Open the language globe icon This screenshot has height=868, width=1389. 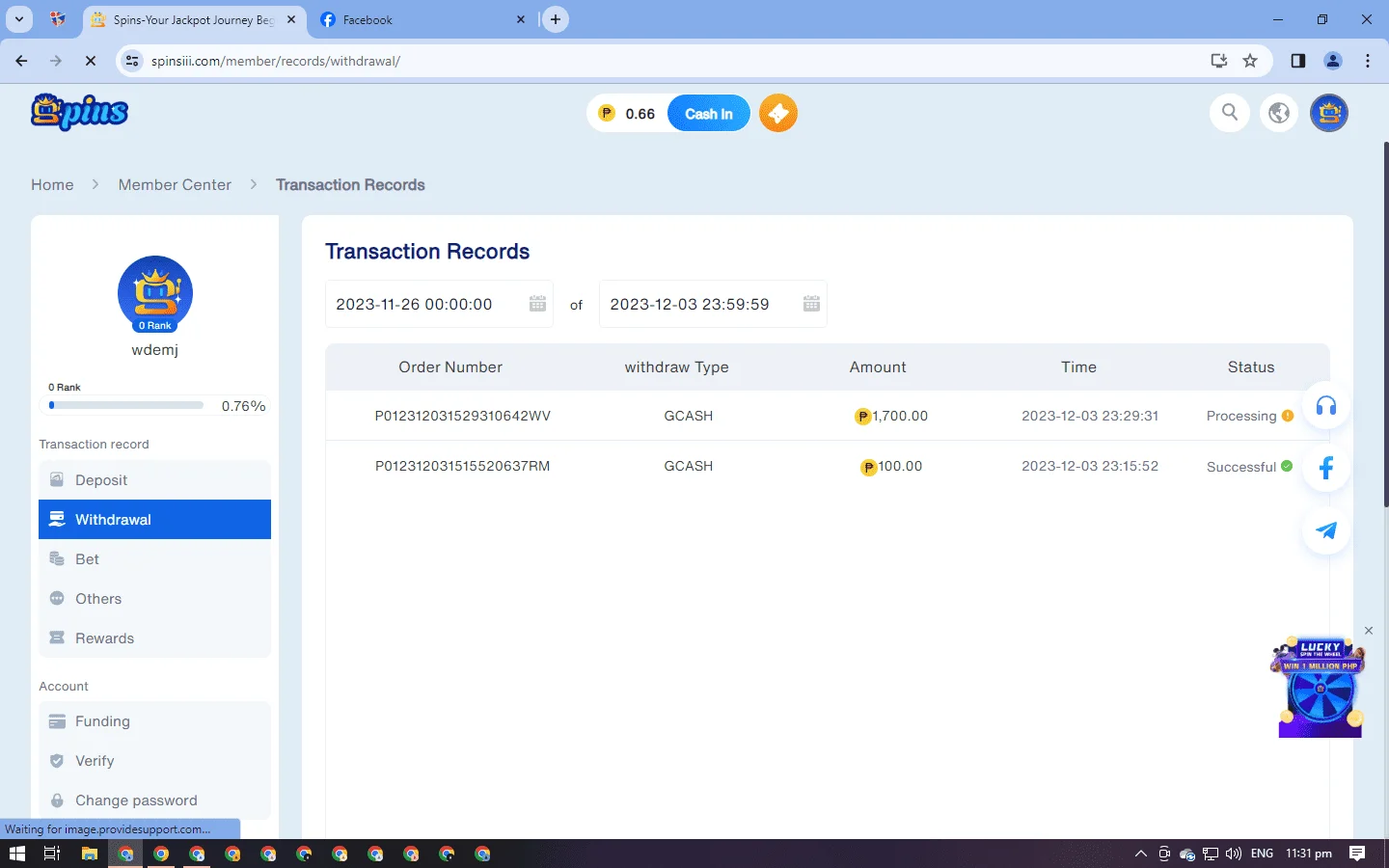[1279, 113]
